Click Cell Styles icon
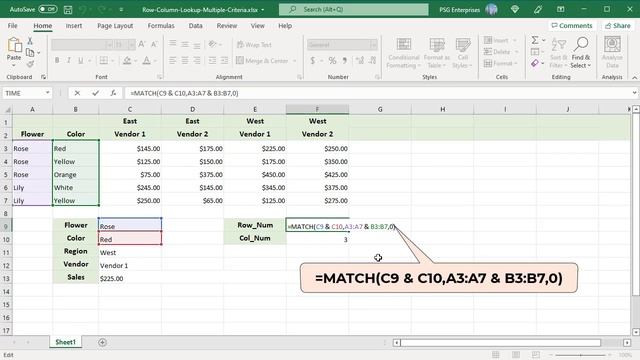640x360 pixels. pyautogui.click(x=462, y=44)
